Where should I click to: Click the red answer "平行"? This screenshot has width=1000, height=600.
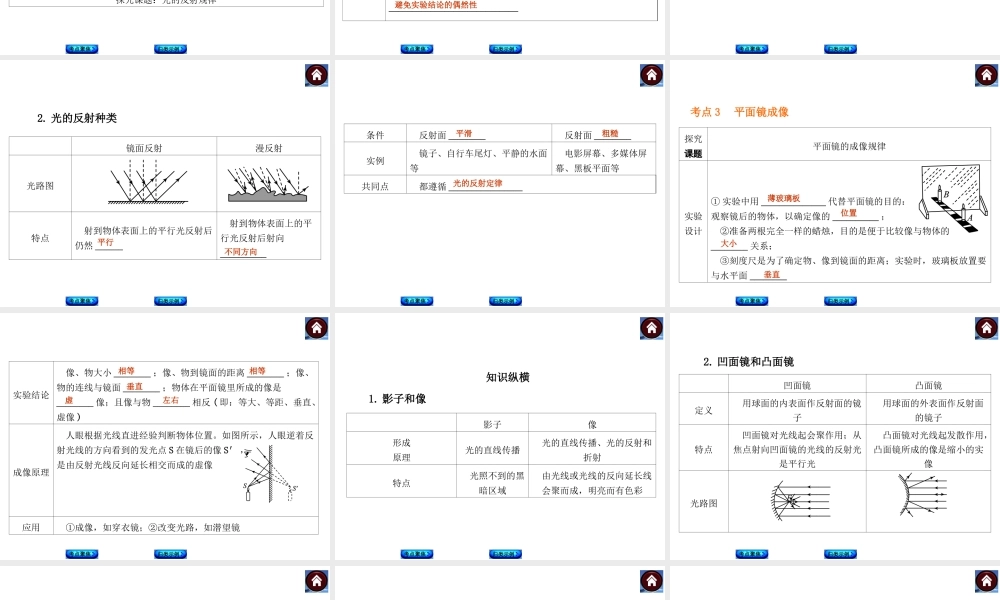105,242
